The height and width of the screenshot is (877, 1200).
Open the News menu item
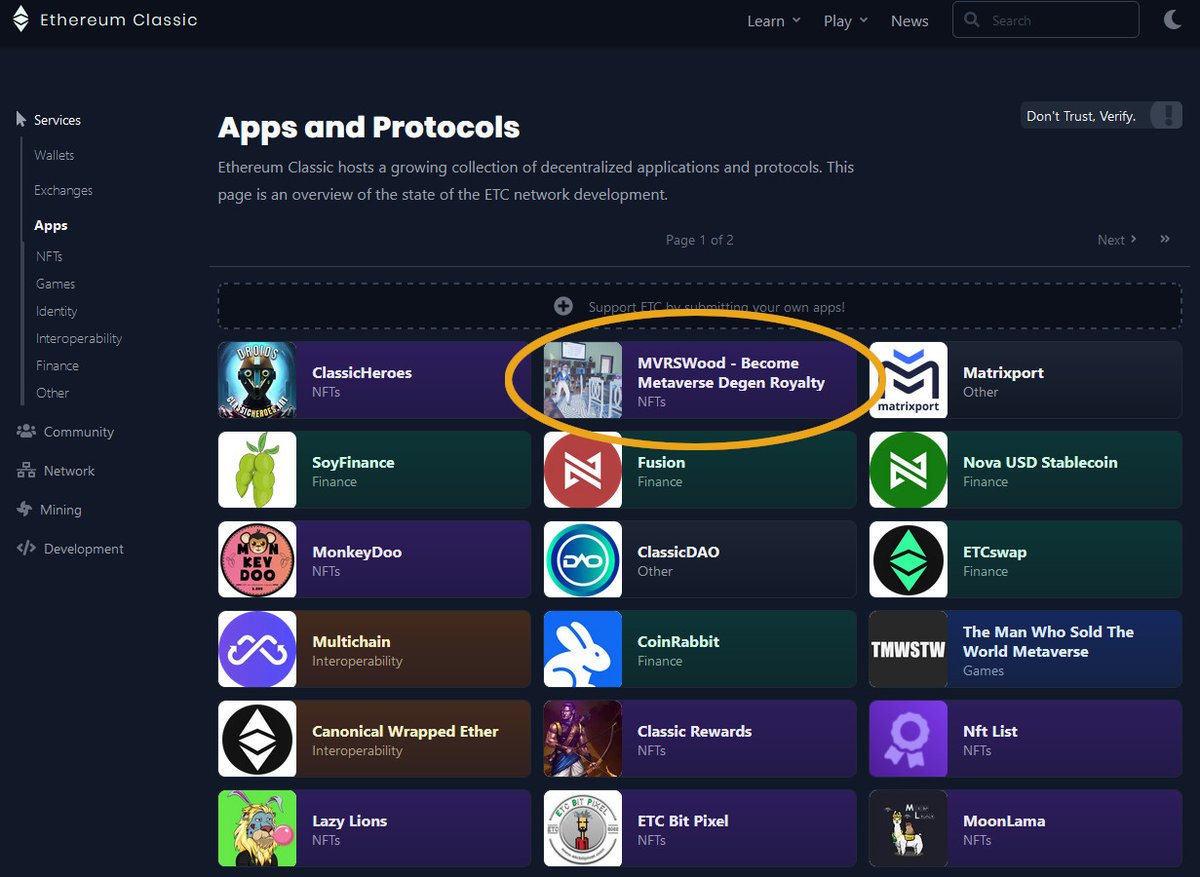(x=910, y=21)
